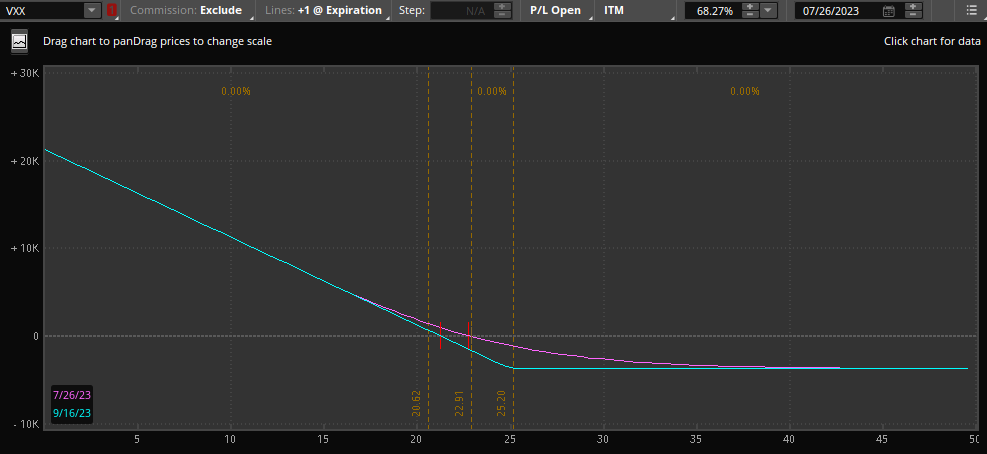This screenshot has height=454, width=987.
Task: Open the calendar date picker icon
Action: pos(889,11)
